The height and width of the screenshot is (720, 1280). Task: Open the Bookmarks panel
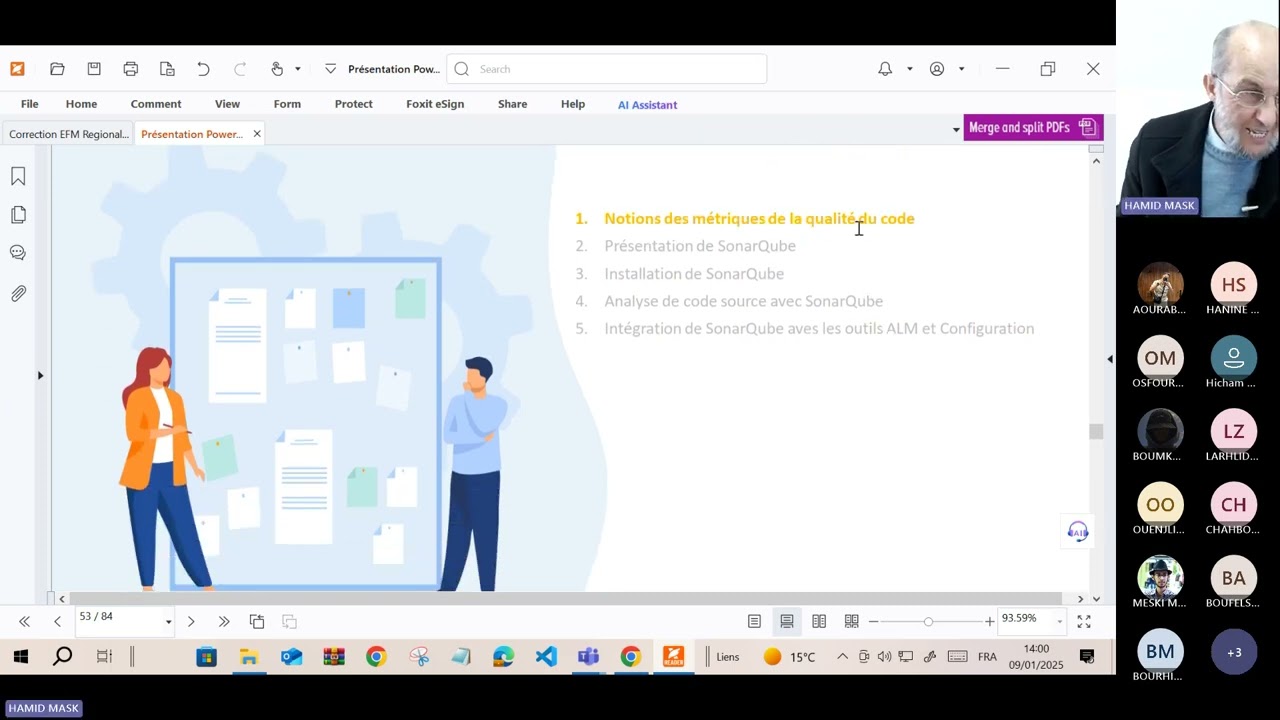(x=18, y=177)
